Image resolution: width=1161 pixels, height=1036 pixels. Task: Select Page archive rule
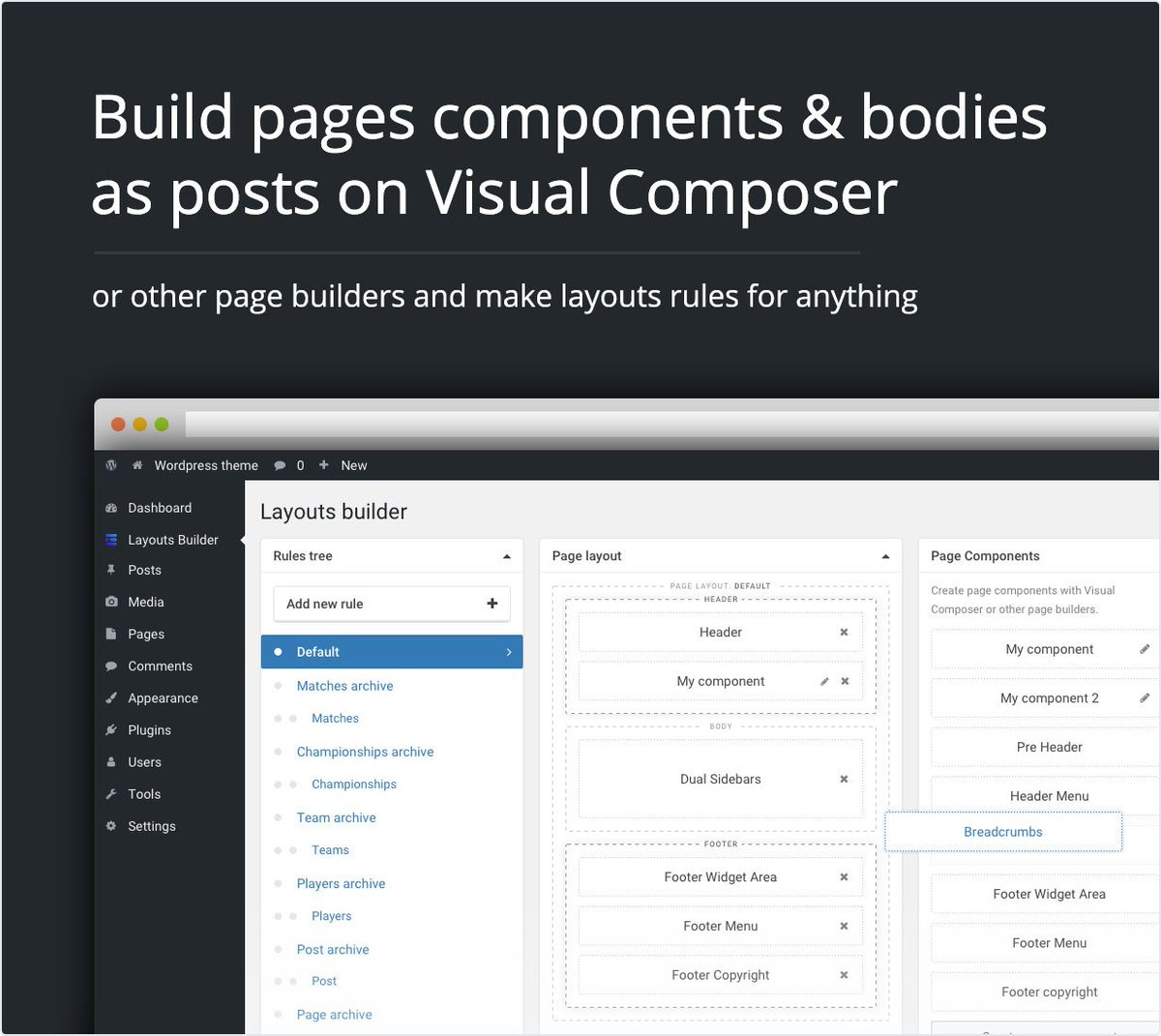click(x=334, y=1015)
